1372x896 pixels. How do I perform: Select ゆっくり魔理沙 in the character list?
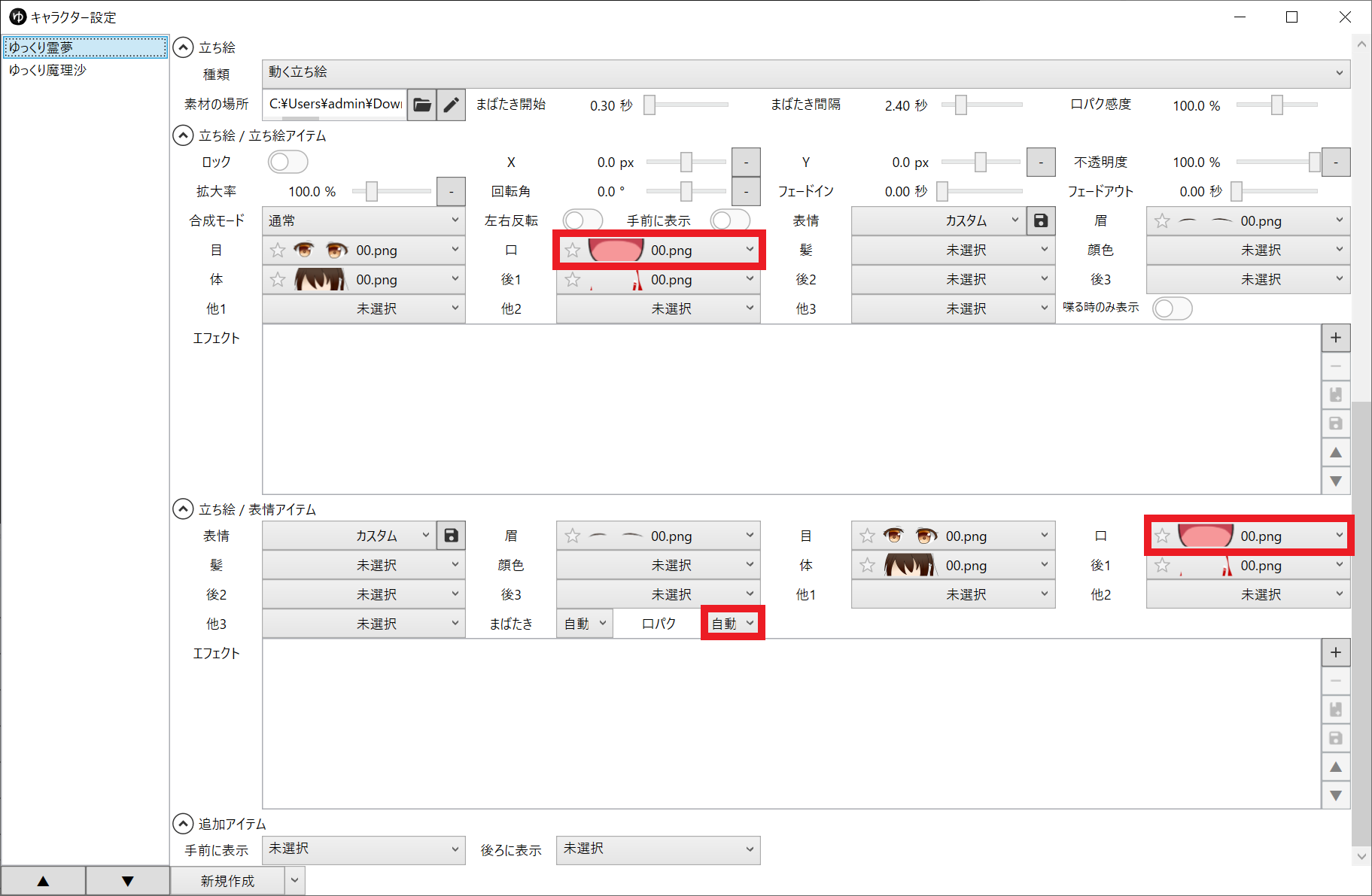click(48, 70)
